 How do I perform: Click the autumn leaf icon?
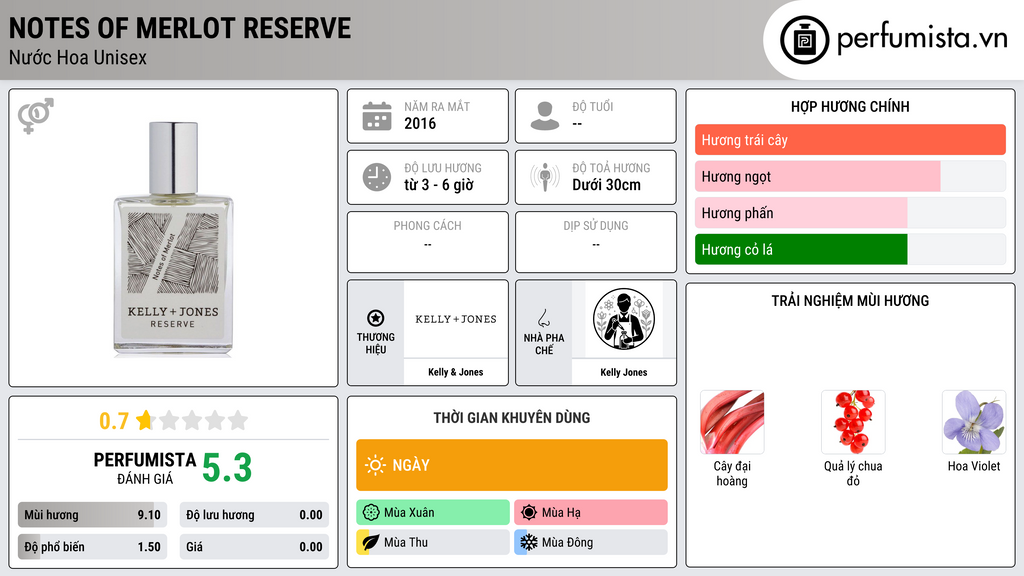tap(371, 542)
